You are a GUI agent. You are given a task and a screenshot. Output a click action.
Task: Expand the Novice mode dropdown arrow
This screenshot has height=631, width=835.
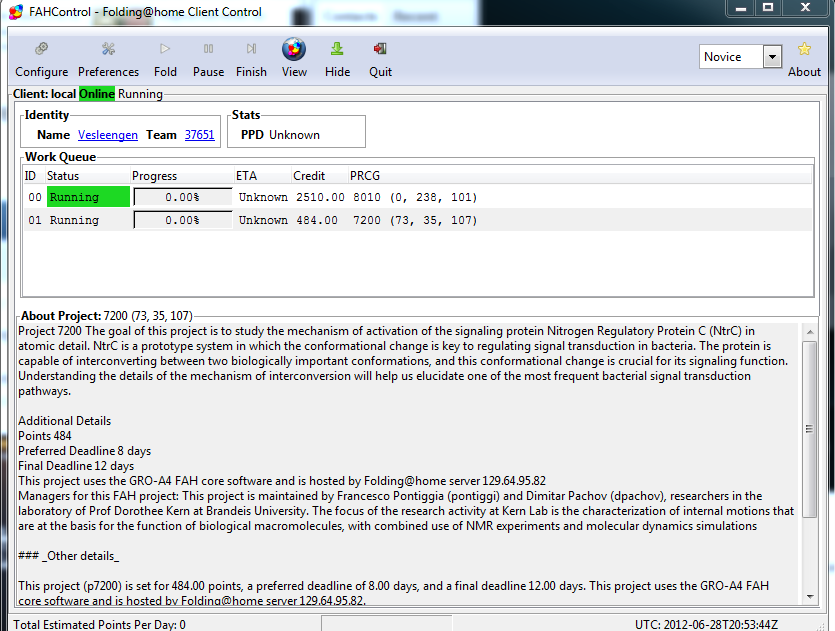coord(772,56)
